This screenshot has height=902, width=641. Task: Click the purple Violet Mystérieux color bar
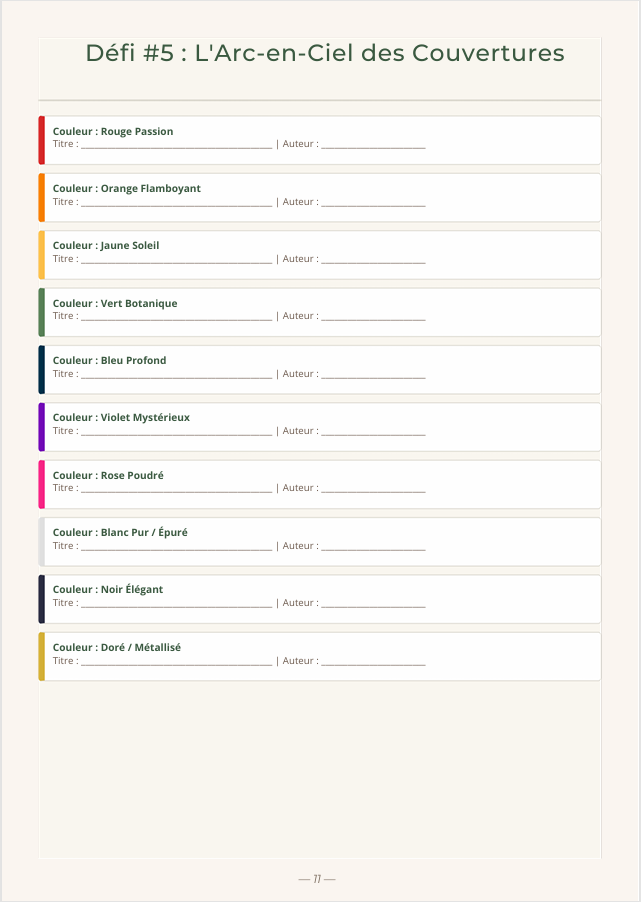pyautogui.click(x=41, y=427)
